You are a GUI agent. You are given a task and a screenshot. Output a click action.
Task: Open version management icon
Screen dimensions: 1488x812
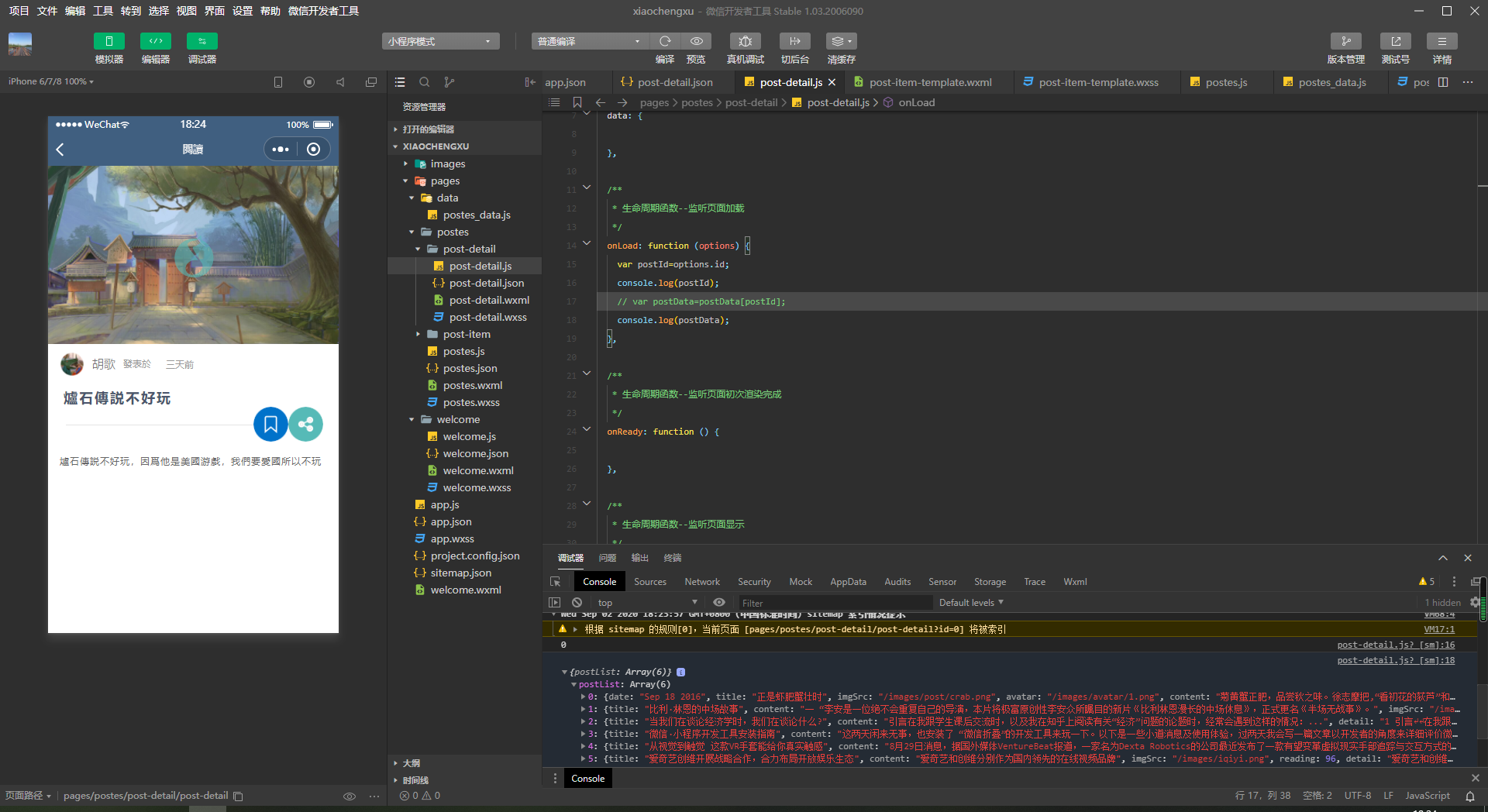click(x=1346, y=41)
